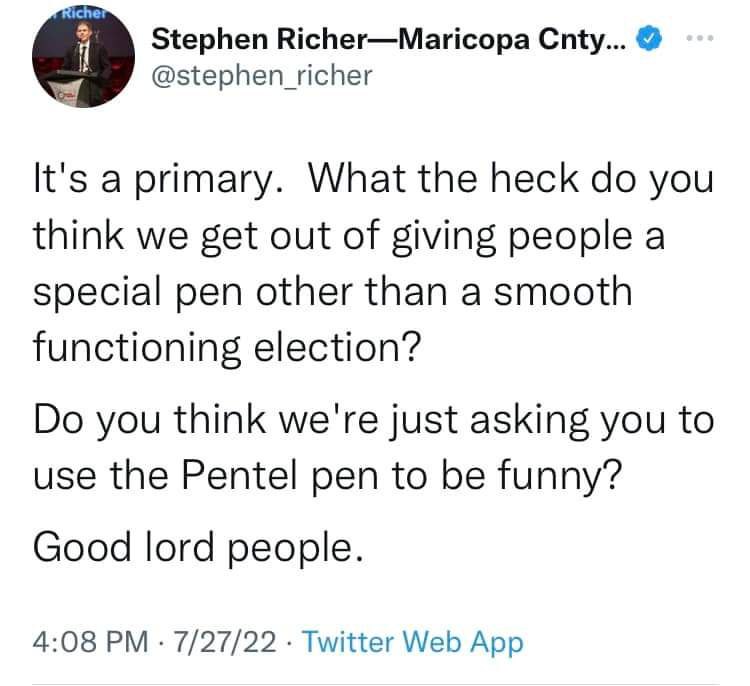Click the word "Pentel" in the tweet

[x=243, y=475]
